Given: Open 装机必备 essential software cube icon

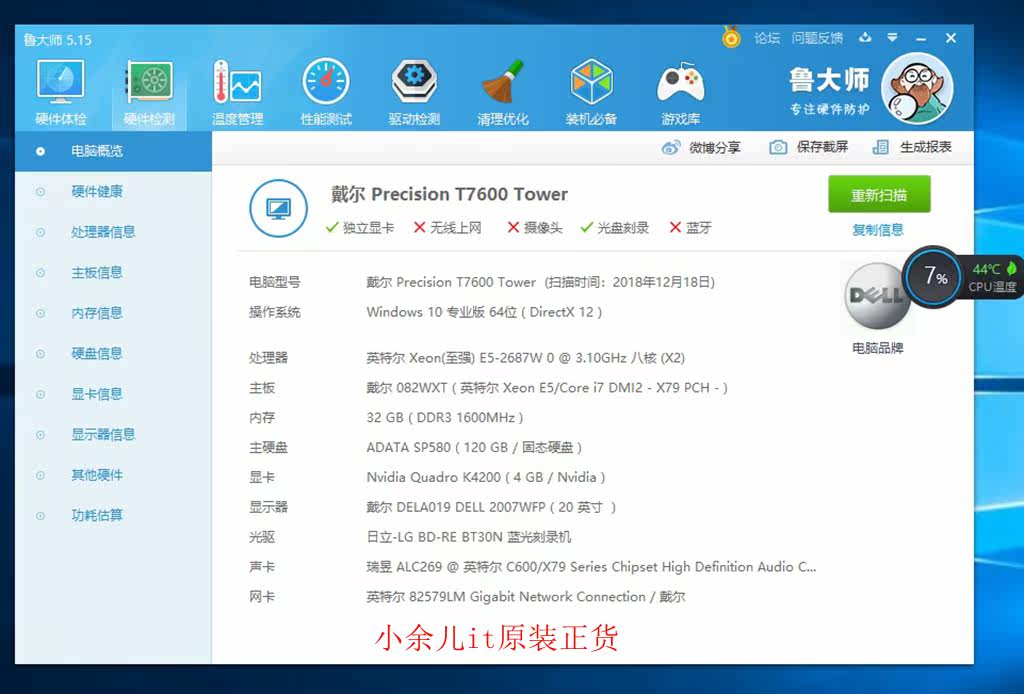Looking at the screenshot, I should pos(591,91).
